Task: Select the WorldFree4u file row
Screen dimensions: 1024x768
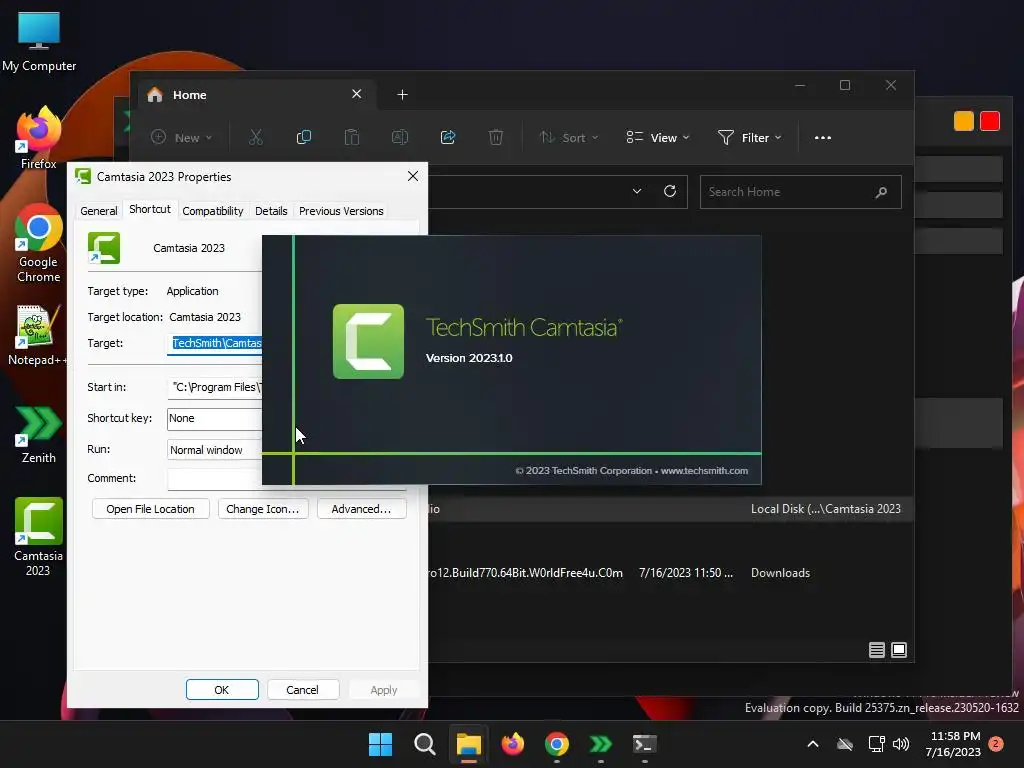Action: pos(670,573)
